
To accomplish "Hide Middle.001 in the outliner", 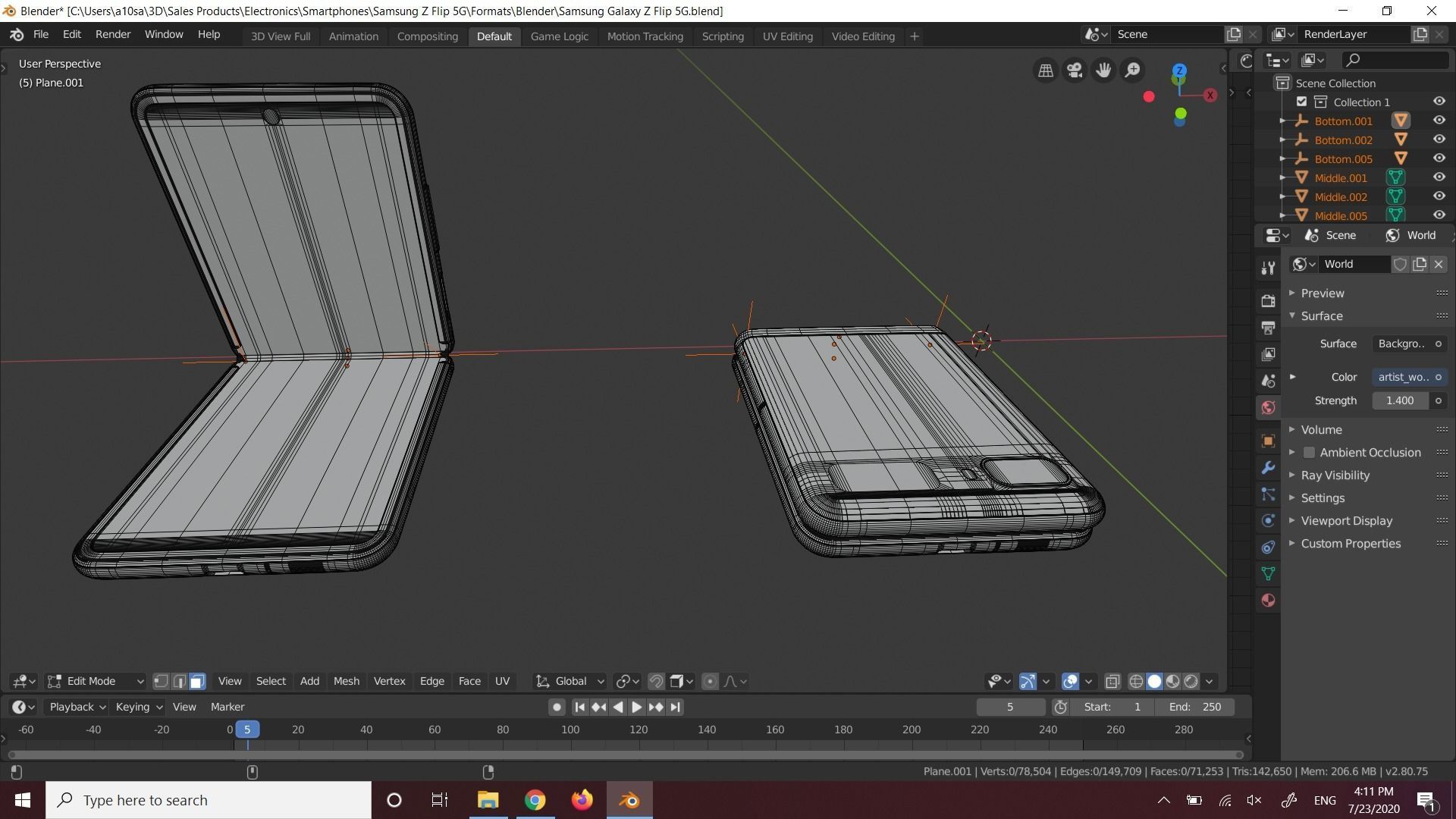I will (1439, 177).
